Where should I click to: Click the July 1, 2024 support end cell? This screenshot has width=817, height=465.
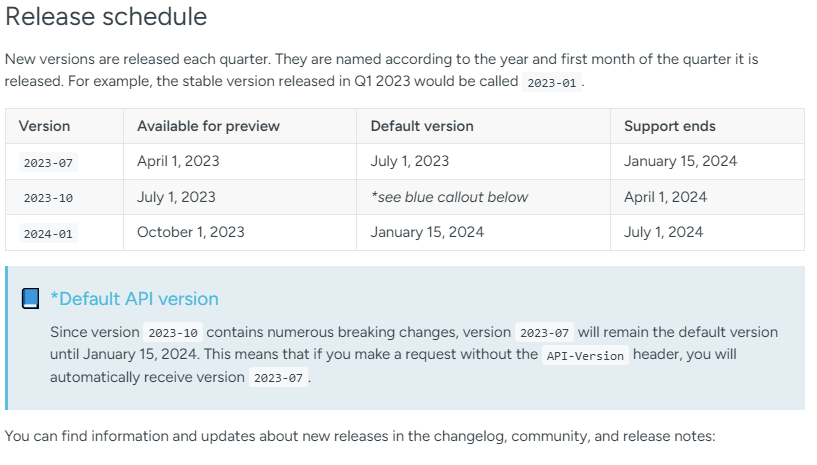[x=663, y=232]
